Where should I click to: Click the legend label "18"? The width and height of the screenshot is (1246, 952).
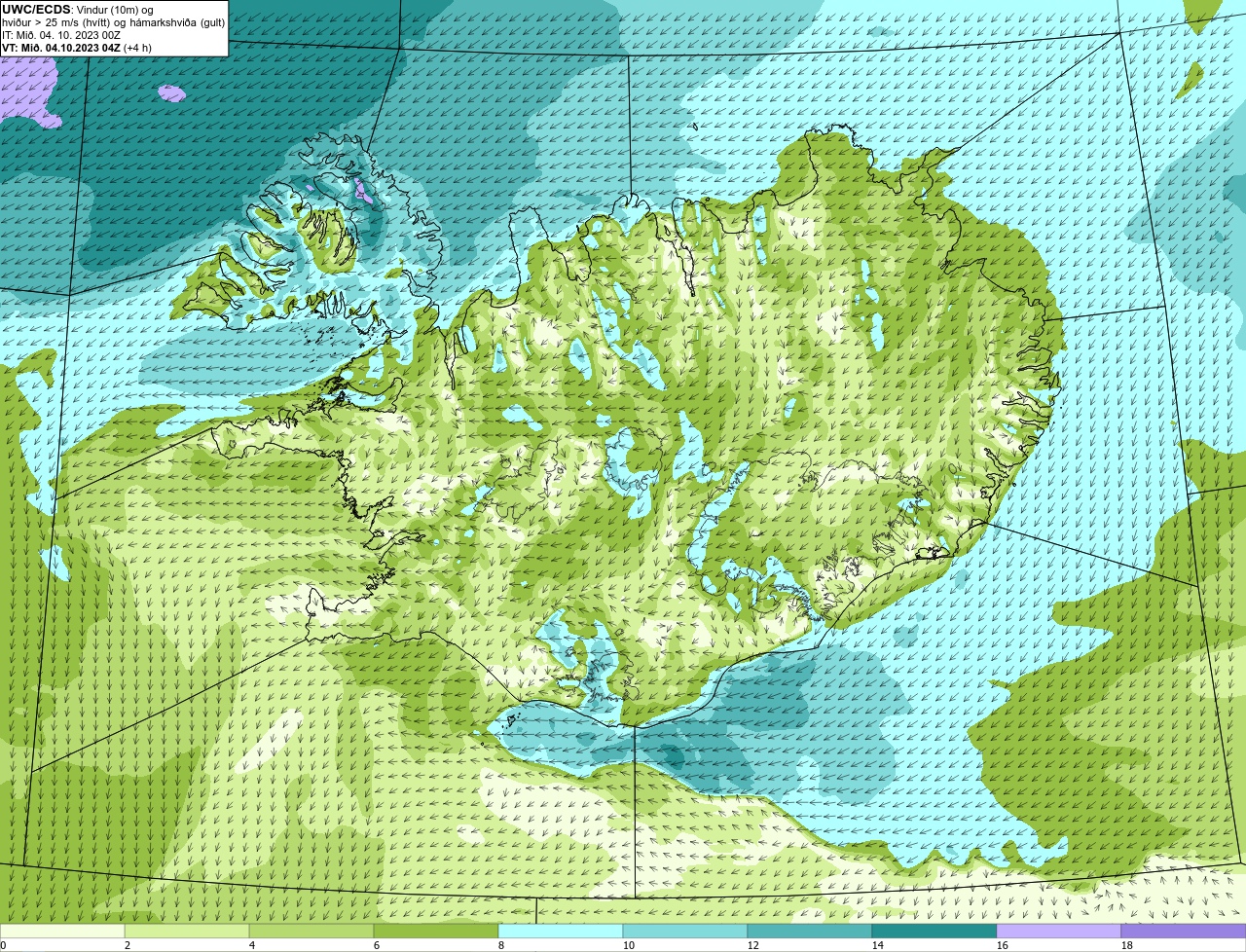pos(1127,945)
